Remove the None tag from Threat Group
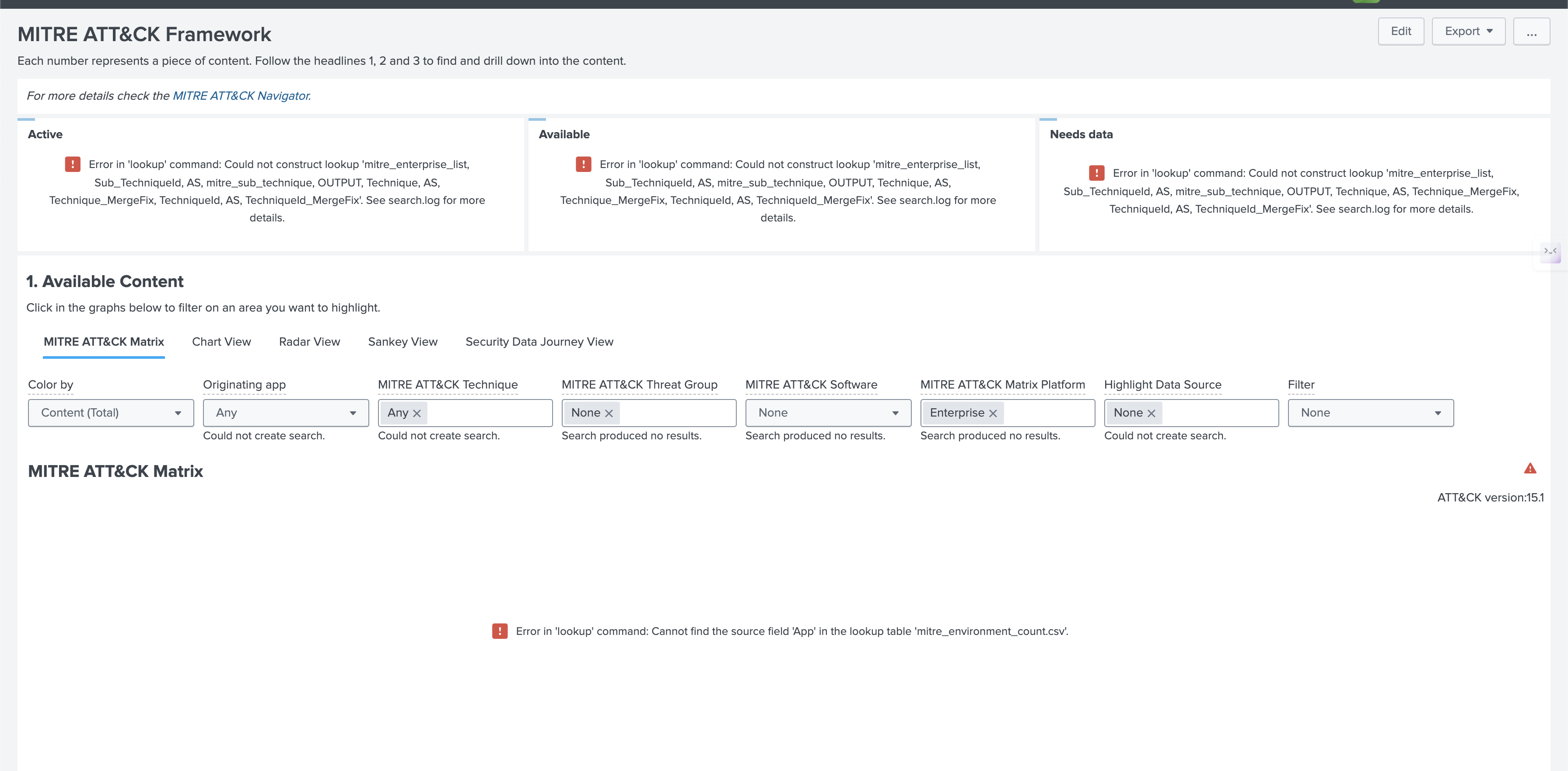 point(609,413)
